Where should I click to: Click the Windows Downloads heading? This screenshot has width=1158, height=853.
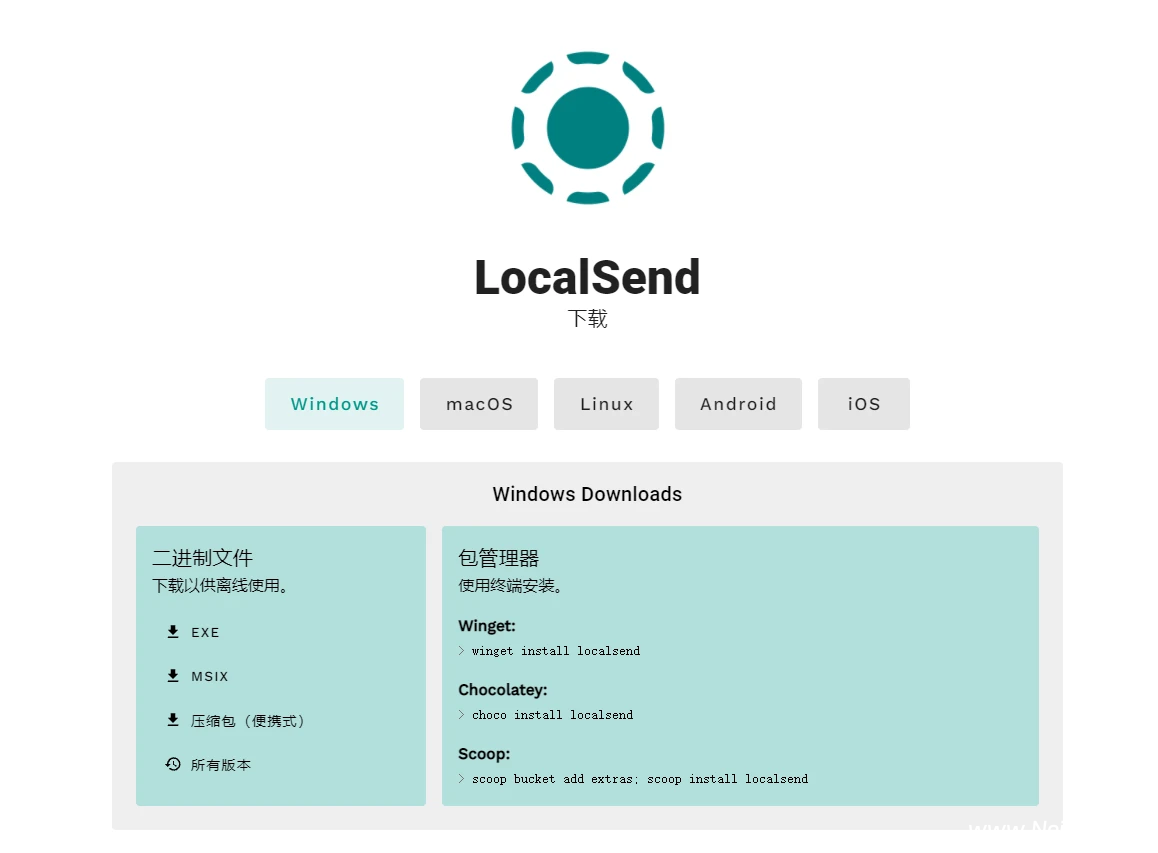click(587, 494)
